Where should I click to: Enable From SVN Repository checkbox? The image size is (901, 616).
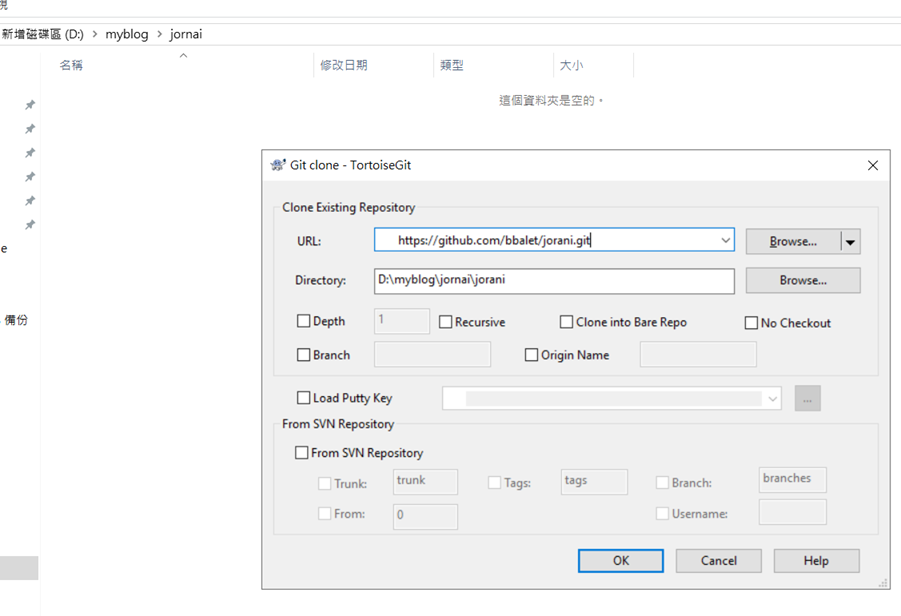pos(302,453)
